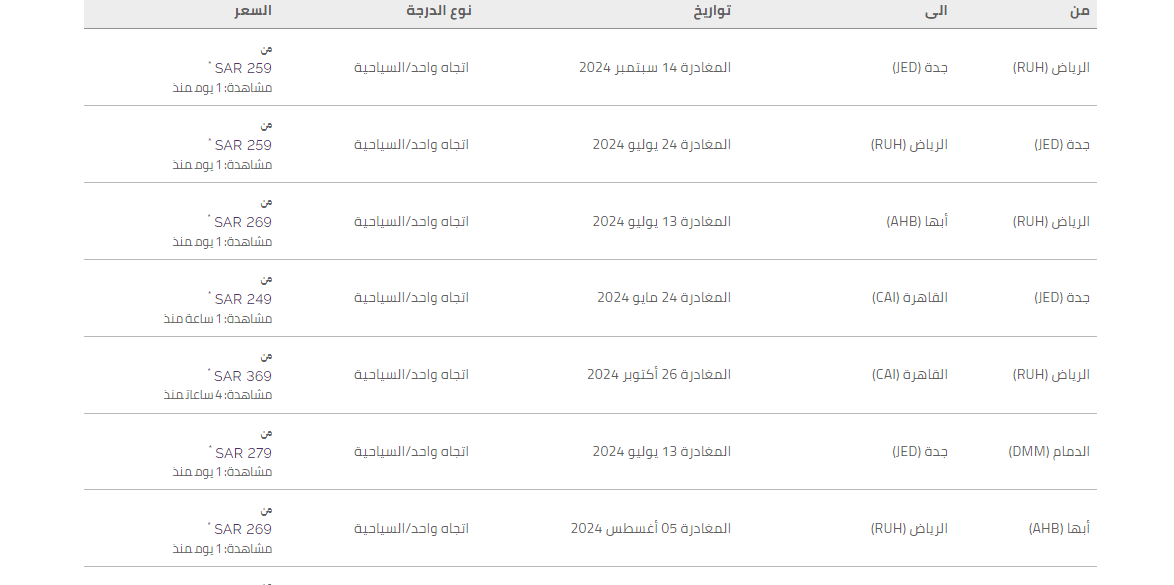Click الرياض (RUH) origin in first row
The width and height of the screenshot is (1174, 585).
point(1051,68)
